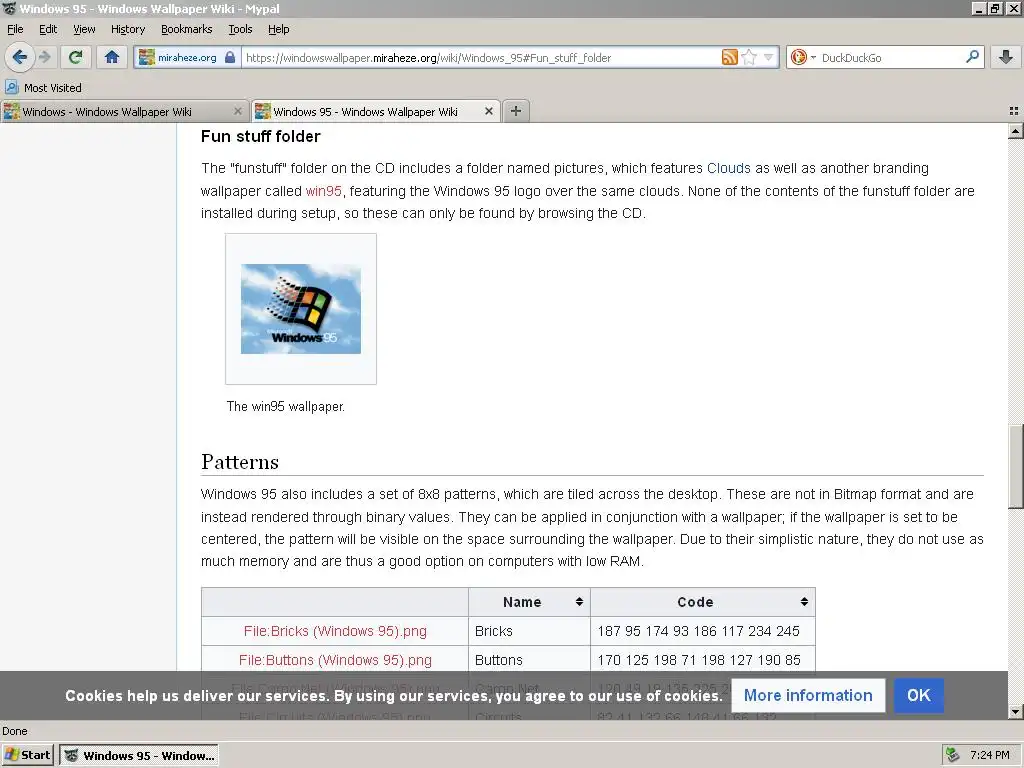This screenshot has width=1024, height=768.
Task: Bookmark this page with the star icon
Action: 749,57
